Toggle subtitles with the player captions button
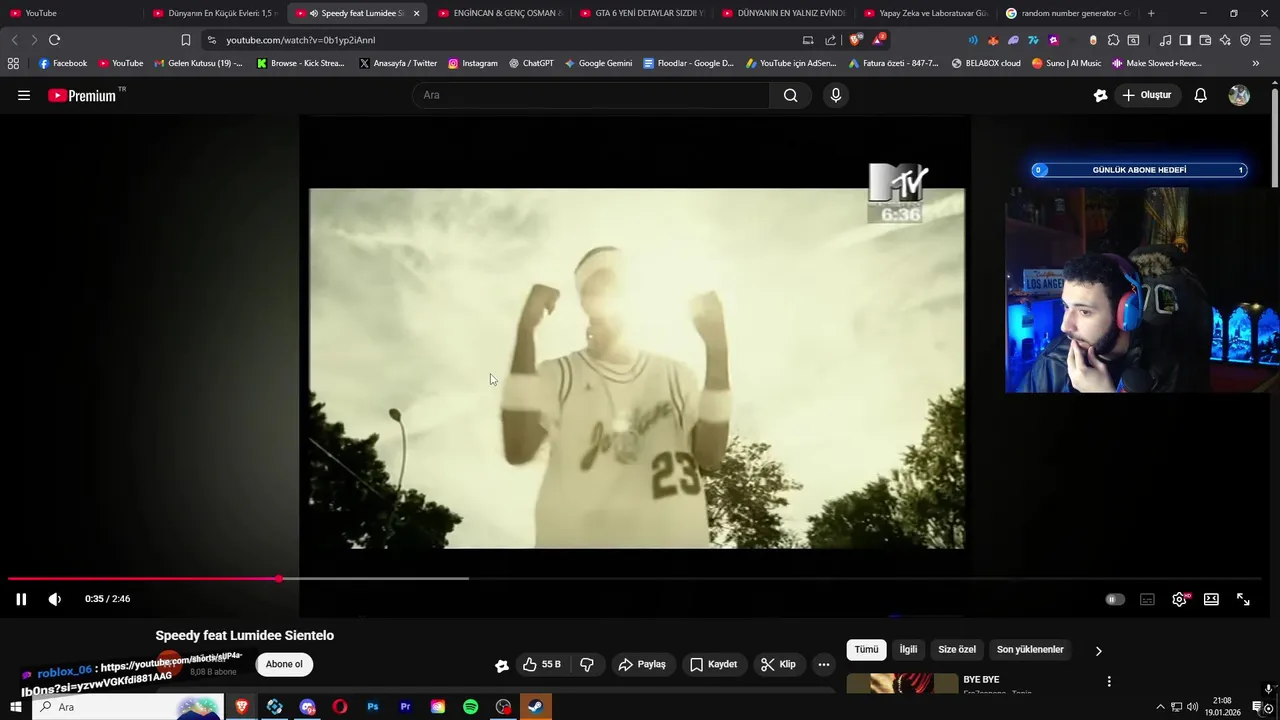The image size is (1280, 720). point(1147,599)
